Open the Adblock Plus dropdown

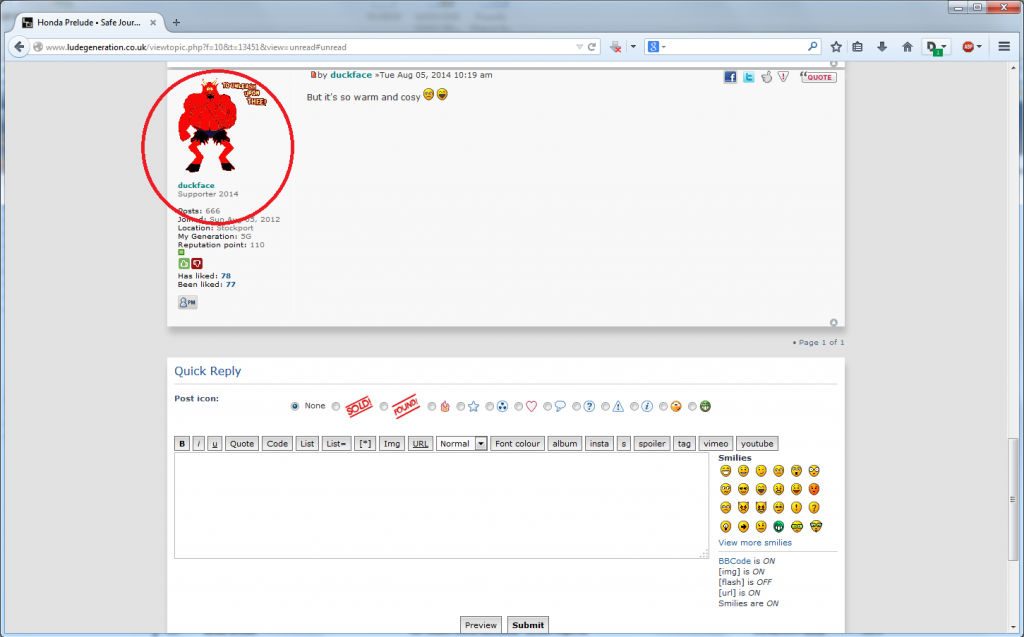point(979,47)
